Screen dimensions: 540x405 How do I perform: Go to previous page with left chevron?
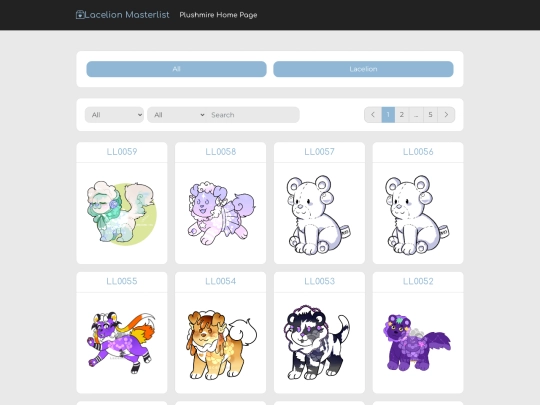point(373,115)
